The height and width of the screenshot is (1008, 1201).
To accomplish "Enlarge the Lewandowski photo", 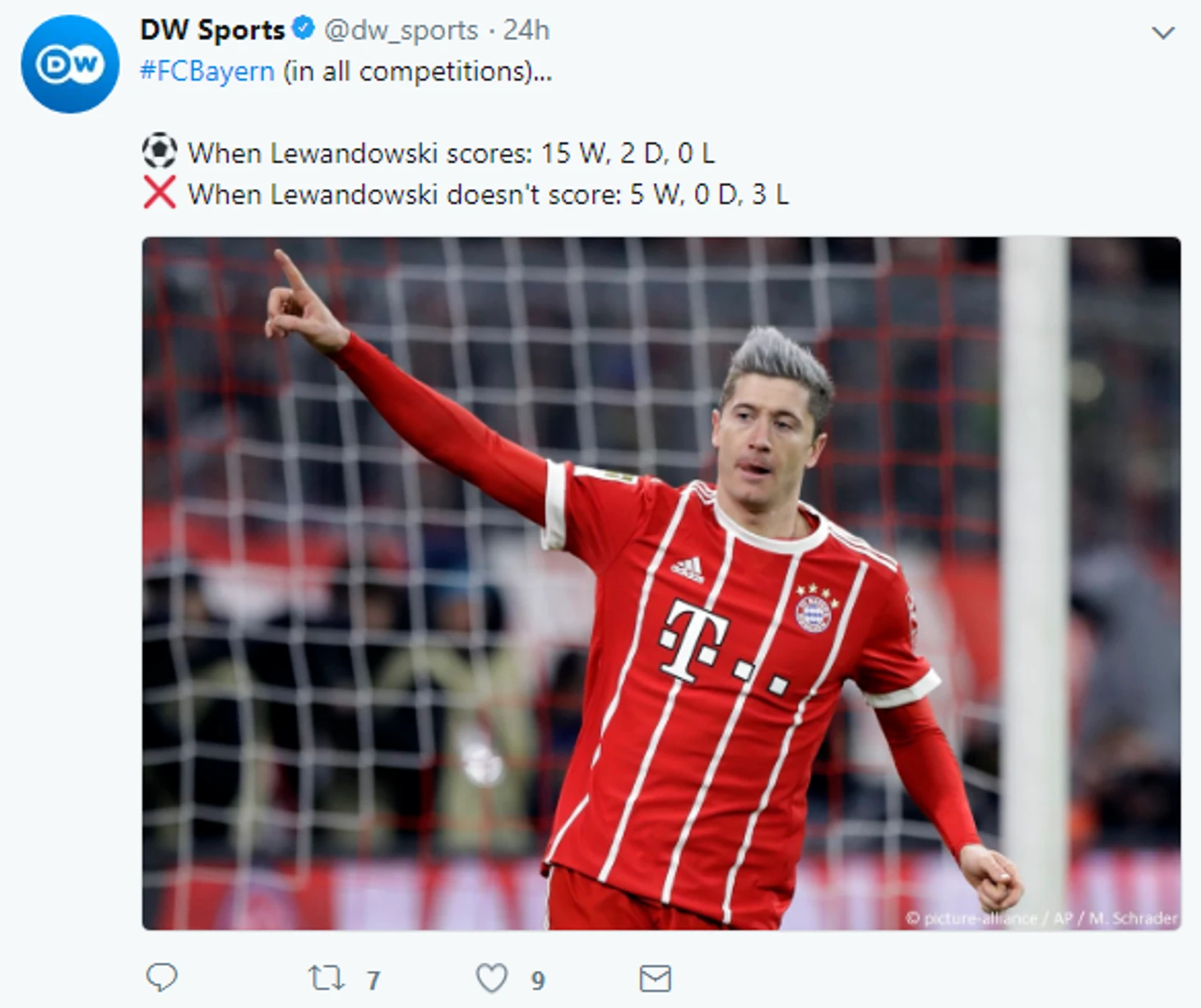I will pos(661,583).
